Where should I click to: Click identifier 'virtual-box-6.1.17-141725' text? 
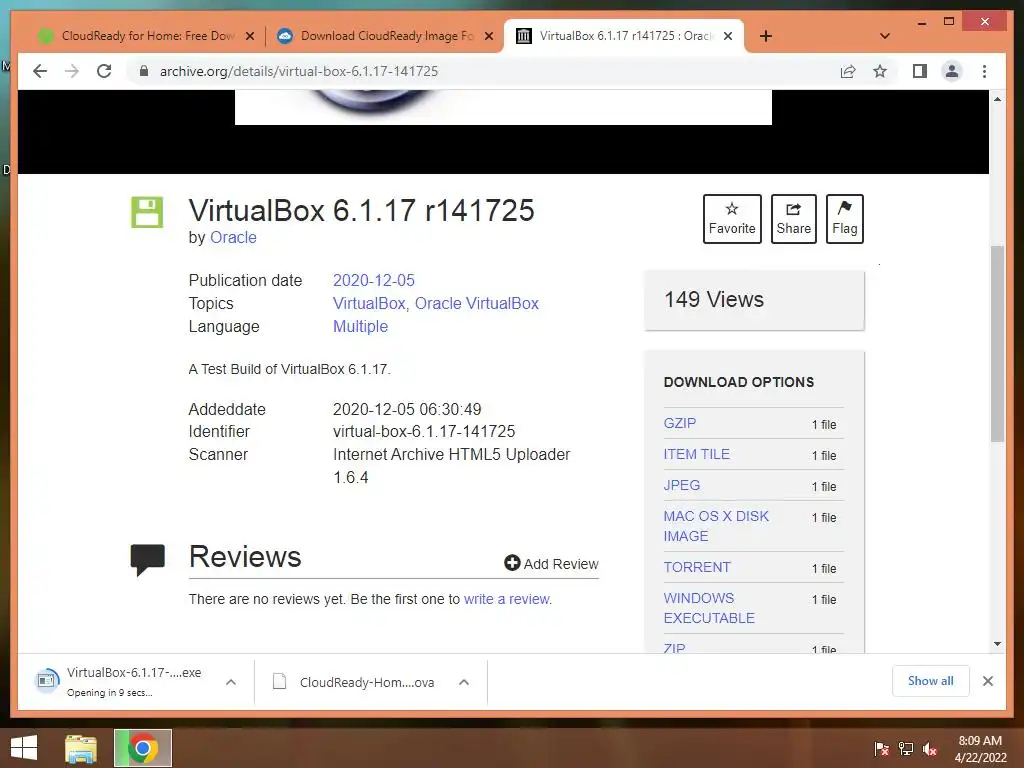coord(424,432)
